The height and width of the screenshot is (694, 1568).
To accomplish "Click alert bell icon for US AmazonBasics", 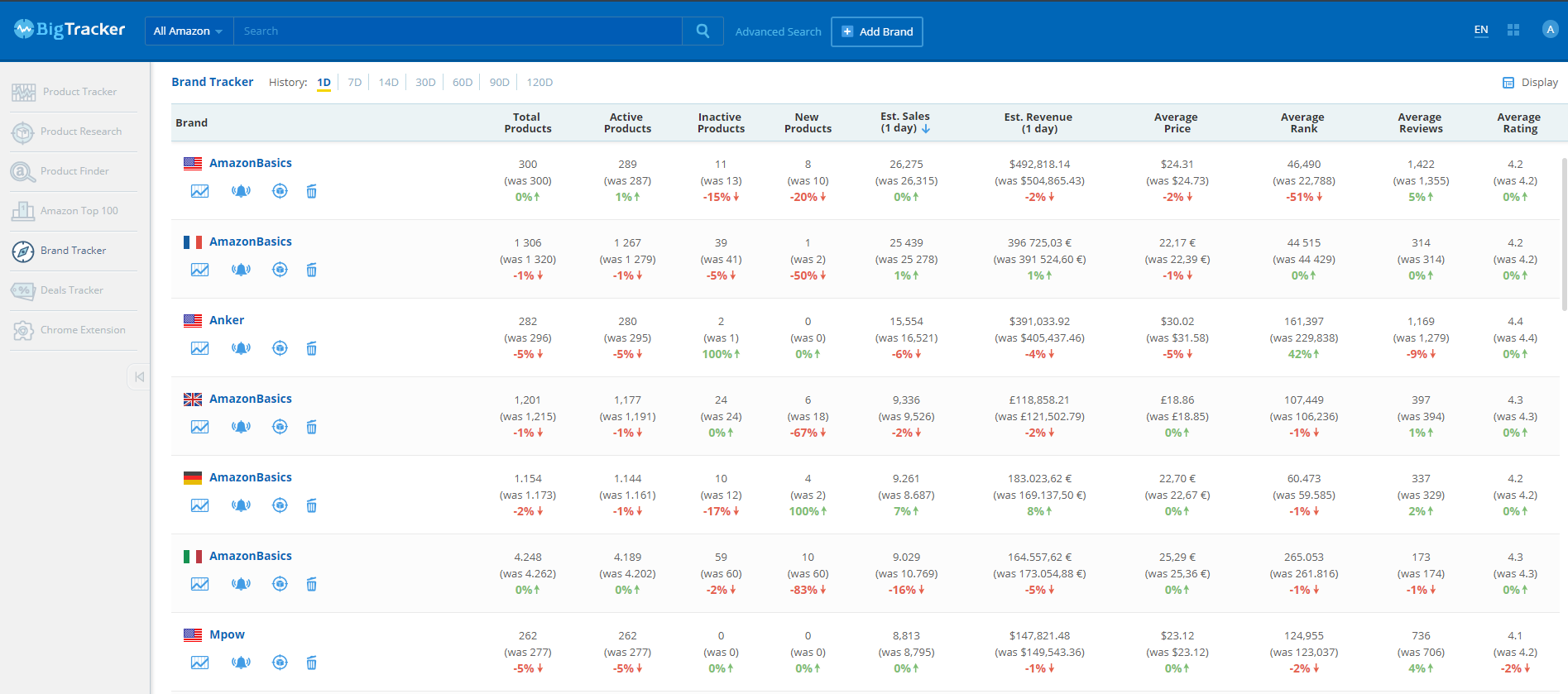I will point(241,191).
